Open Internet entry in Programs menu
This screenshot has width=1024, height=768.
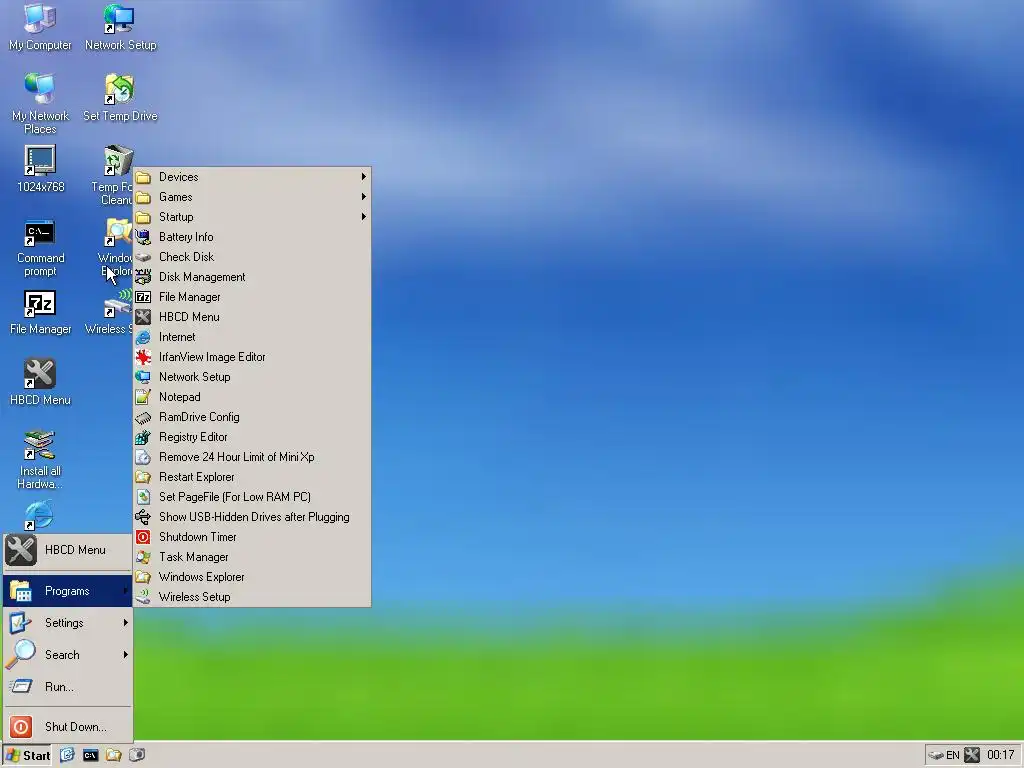pyautogui.click(x=252, y=337)
